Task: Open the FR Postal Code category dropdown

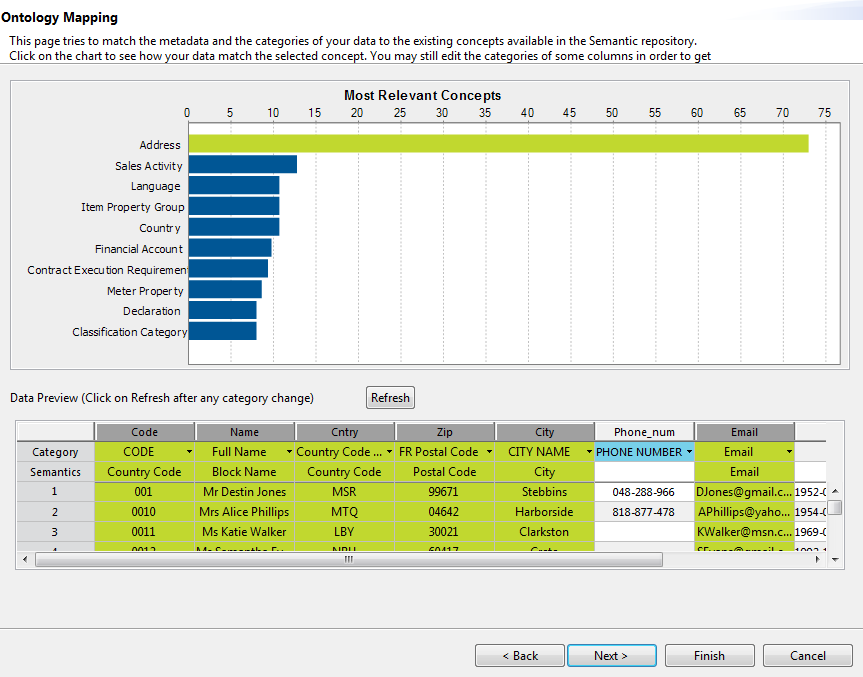Action: coord(489,452)
